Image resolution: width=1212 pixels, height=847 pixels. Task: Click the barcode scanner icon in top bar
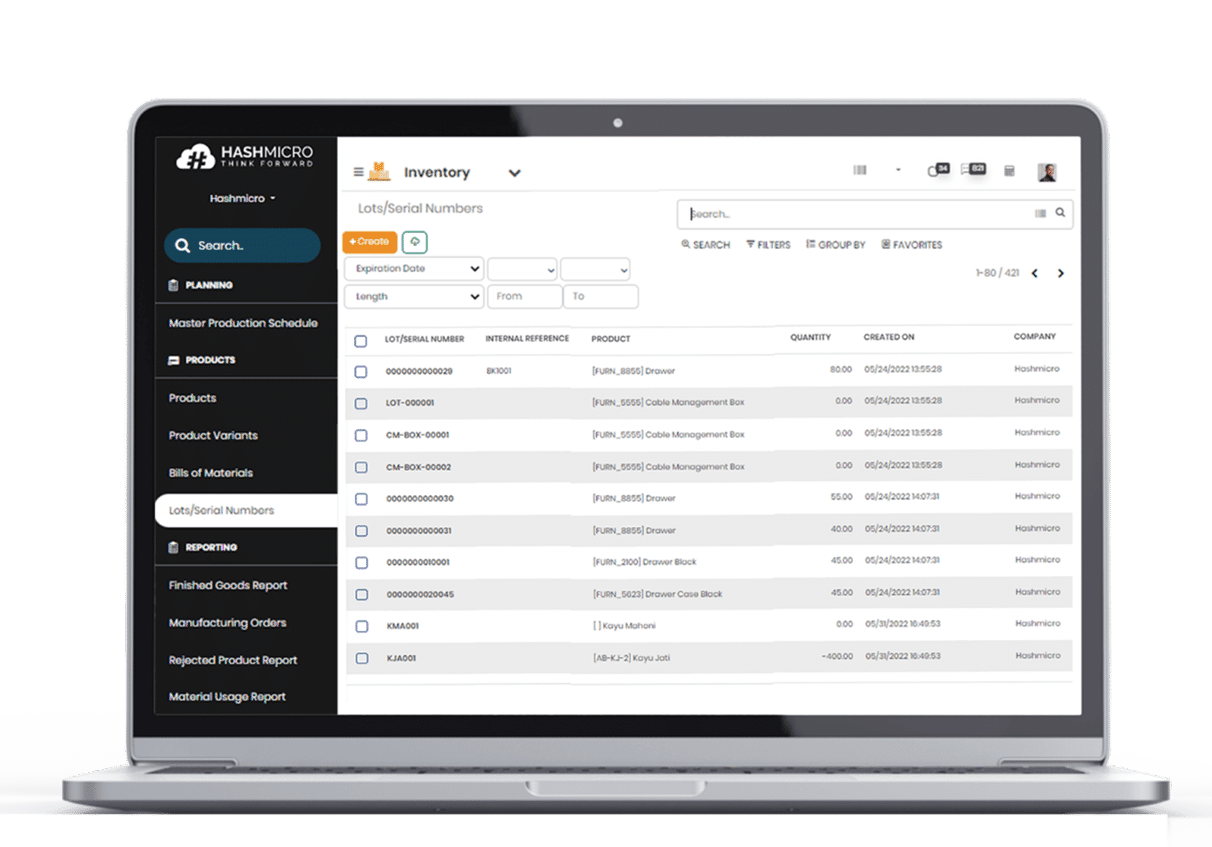[x=860, y=171]
